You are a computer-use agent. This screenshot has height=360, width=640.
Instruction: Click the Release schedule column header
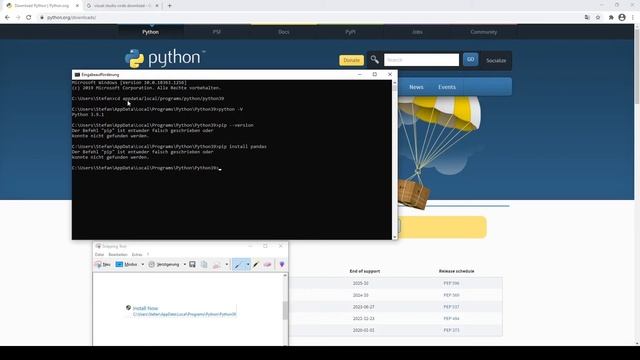point(456,271)
